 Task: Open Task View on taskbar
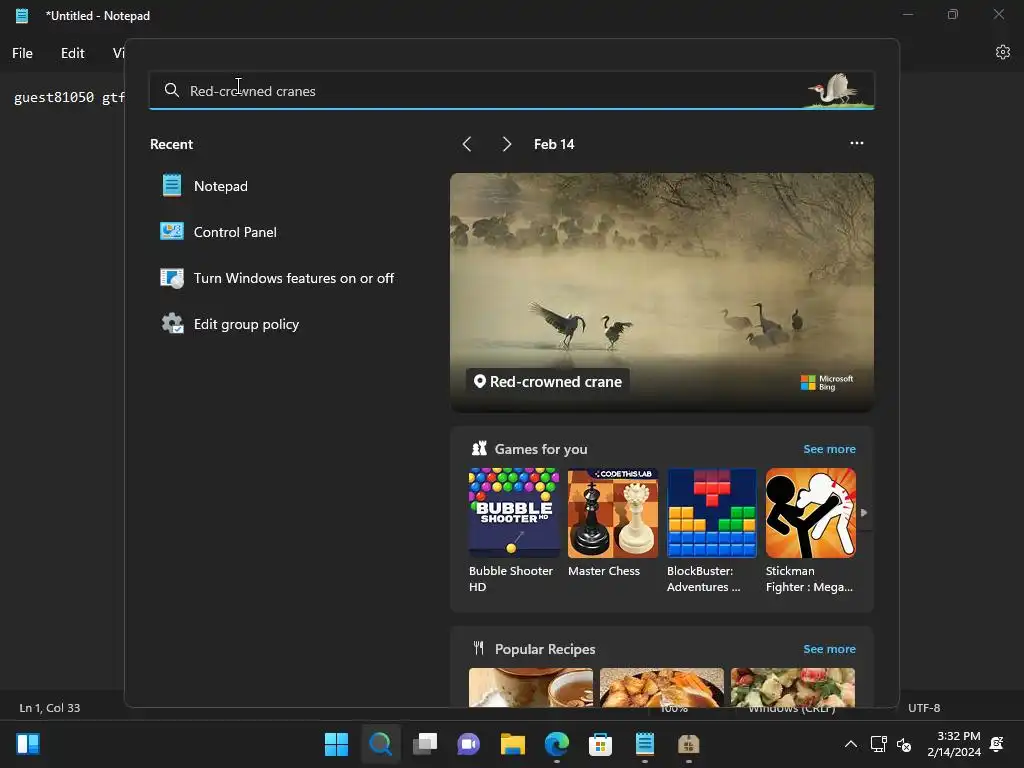tap(424, 744)
